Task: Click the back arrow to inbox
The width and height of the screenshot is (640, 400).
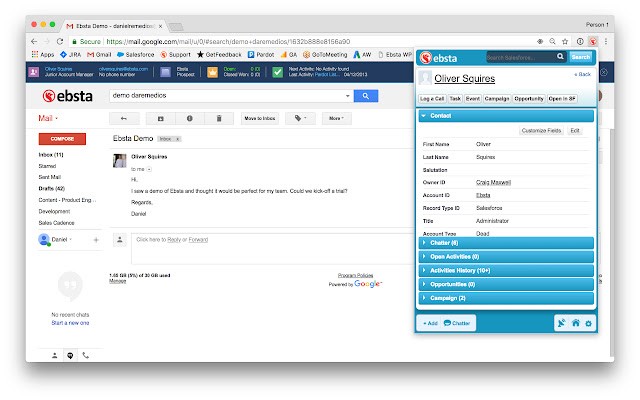Action: 123,118
